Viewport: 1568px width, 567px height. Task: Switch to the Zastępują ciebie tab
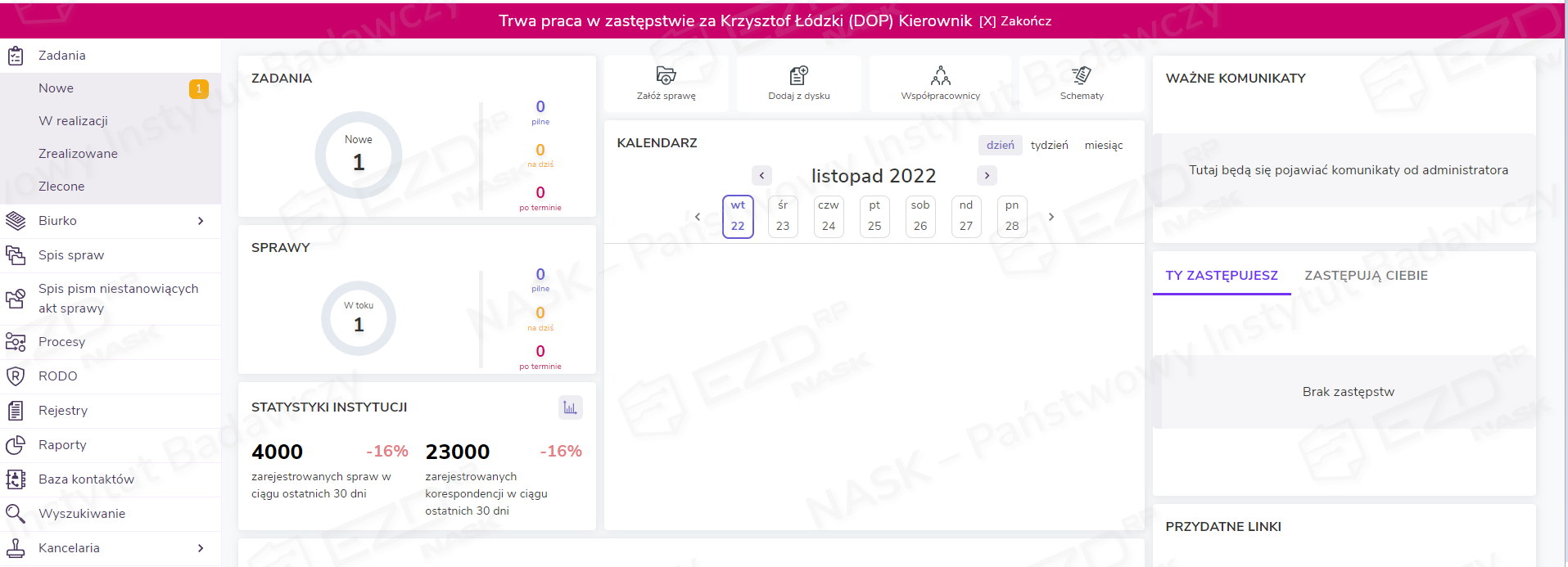(x=1365, y=276)
